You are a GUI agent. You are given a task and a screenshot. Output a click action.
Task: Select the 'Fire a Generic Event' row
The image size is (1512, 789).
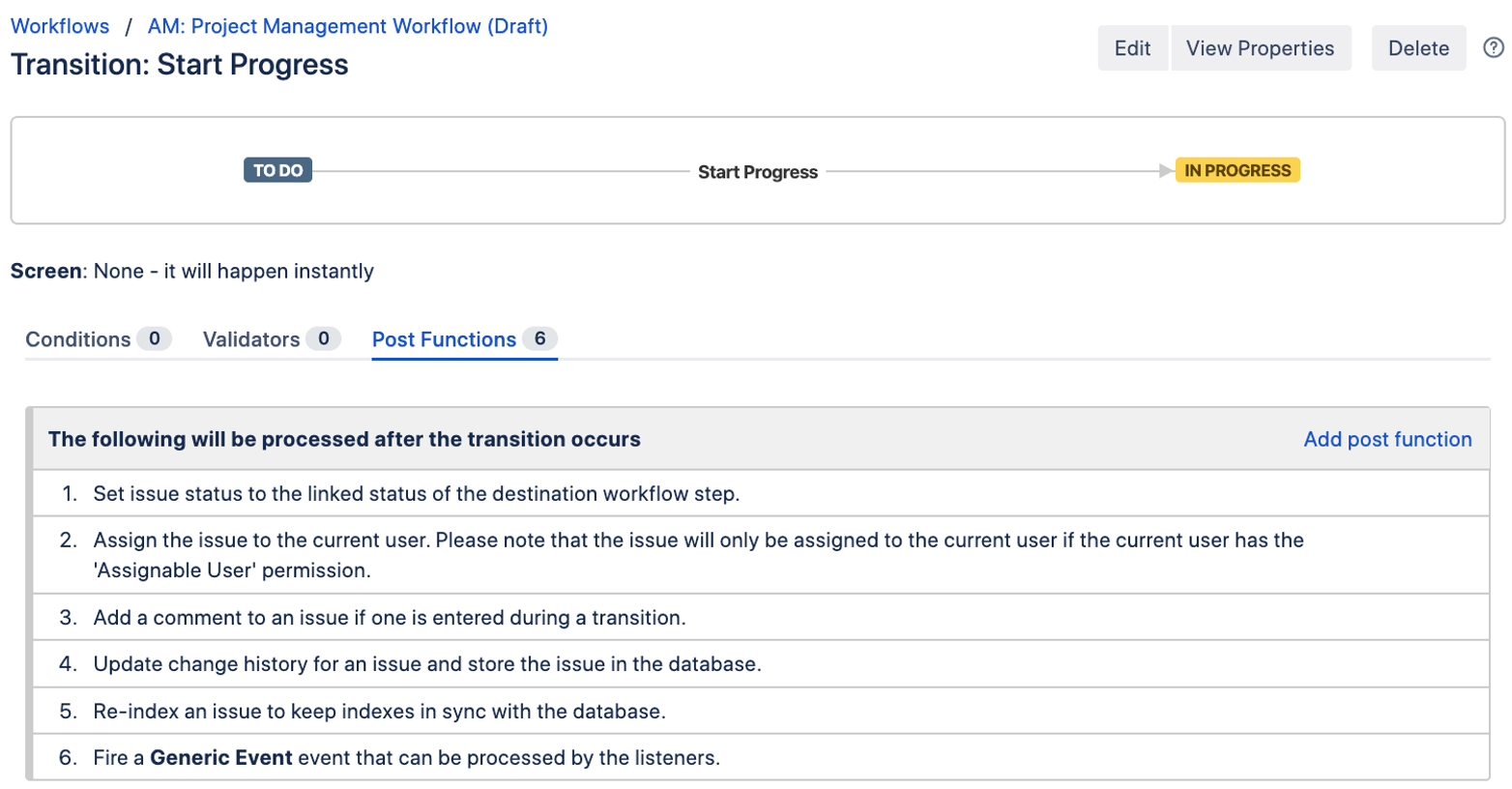[406, 758]
